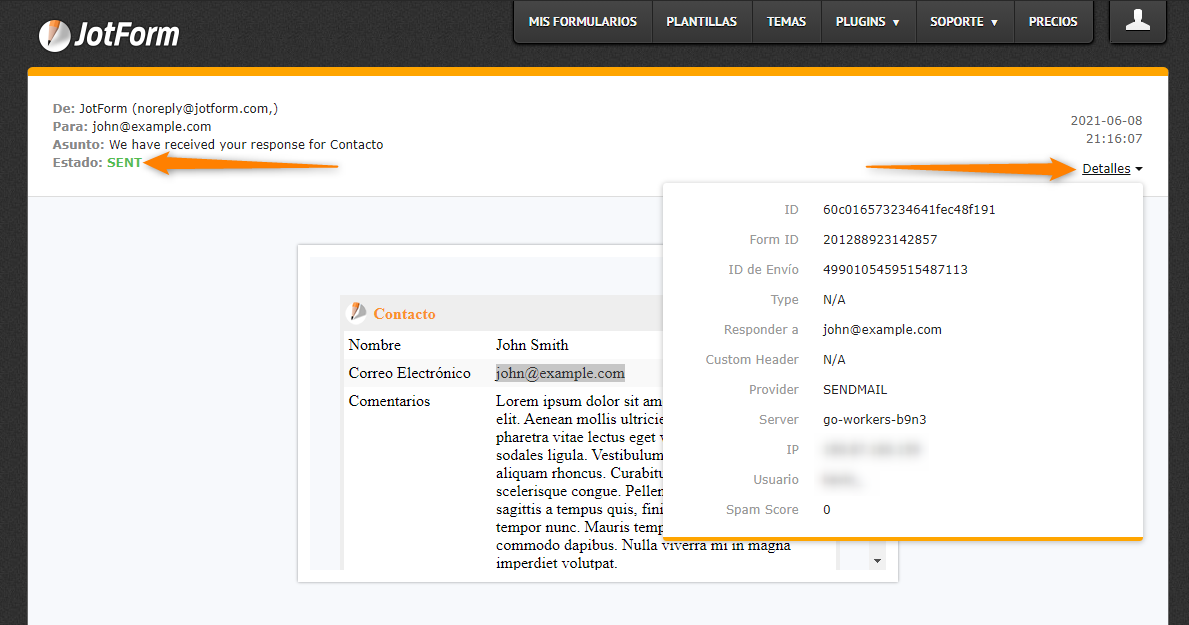Click the Form ID number 201288923142857
This screenshot has height=625, width=1189.
point(880,240)
